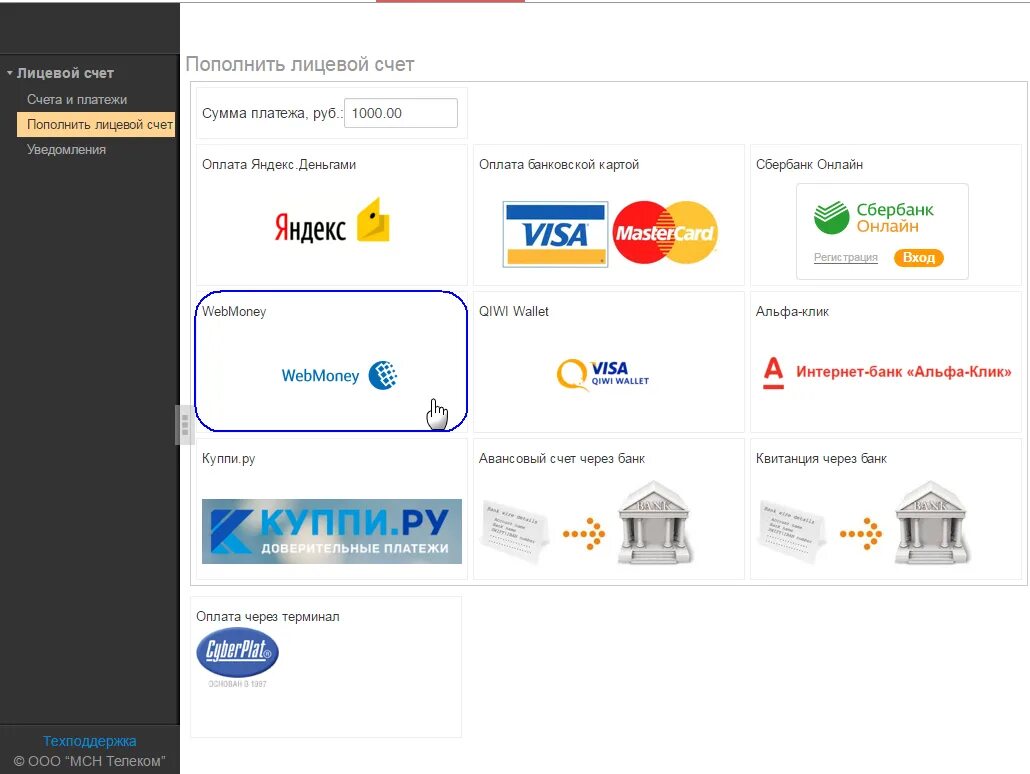Screen dimensions: 1030x774
Task: Open the Техподдержка link
Action: click(90, 740)
